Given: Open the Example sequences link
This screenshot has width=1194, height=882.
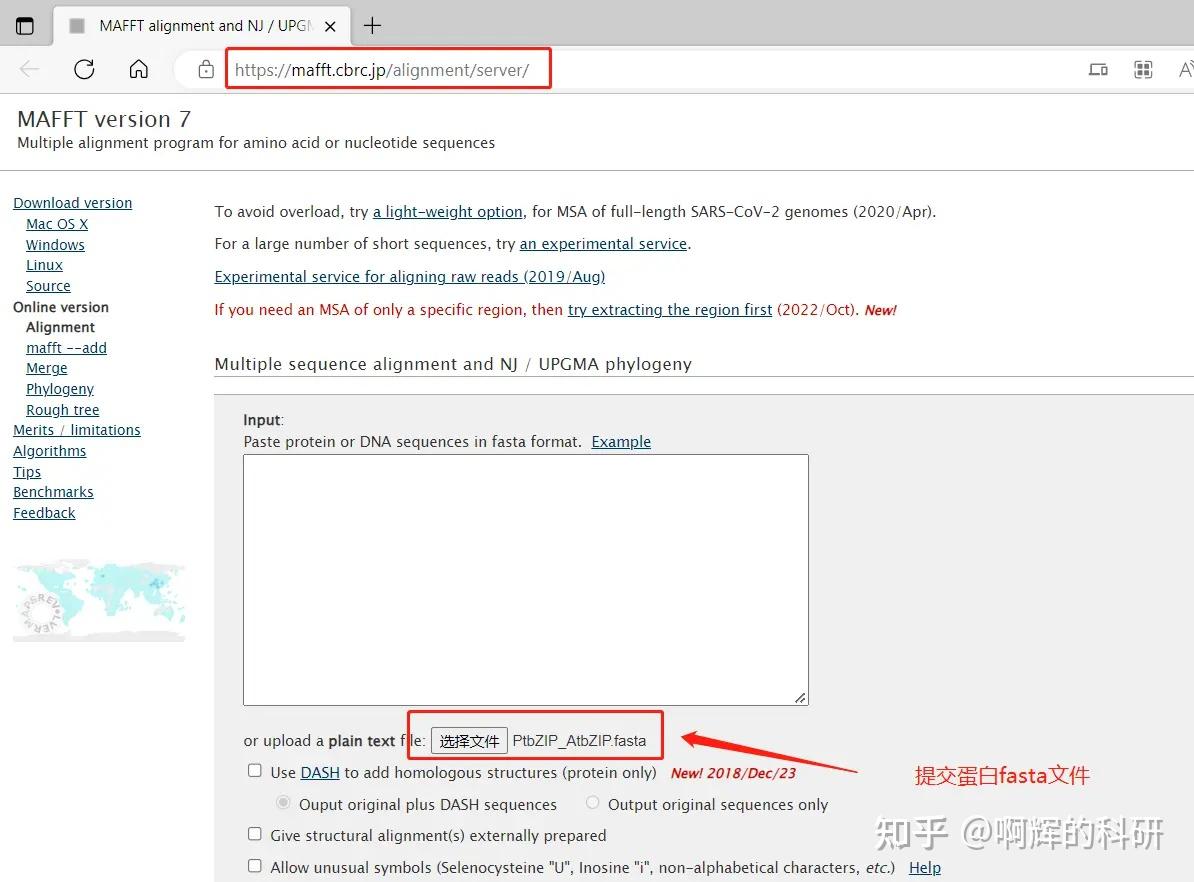Looking at the screenshot, I should click(620, 441).
